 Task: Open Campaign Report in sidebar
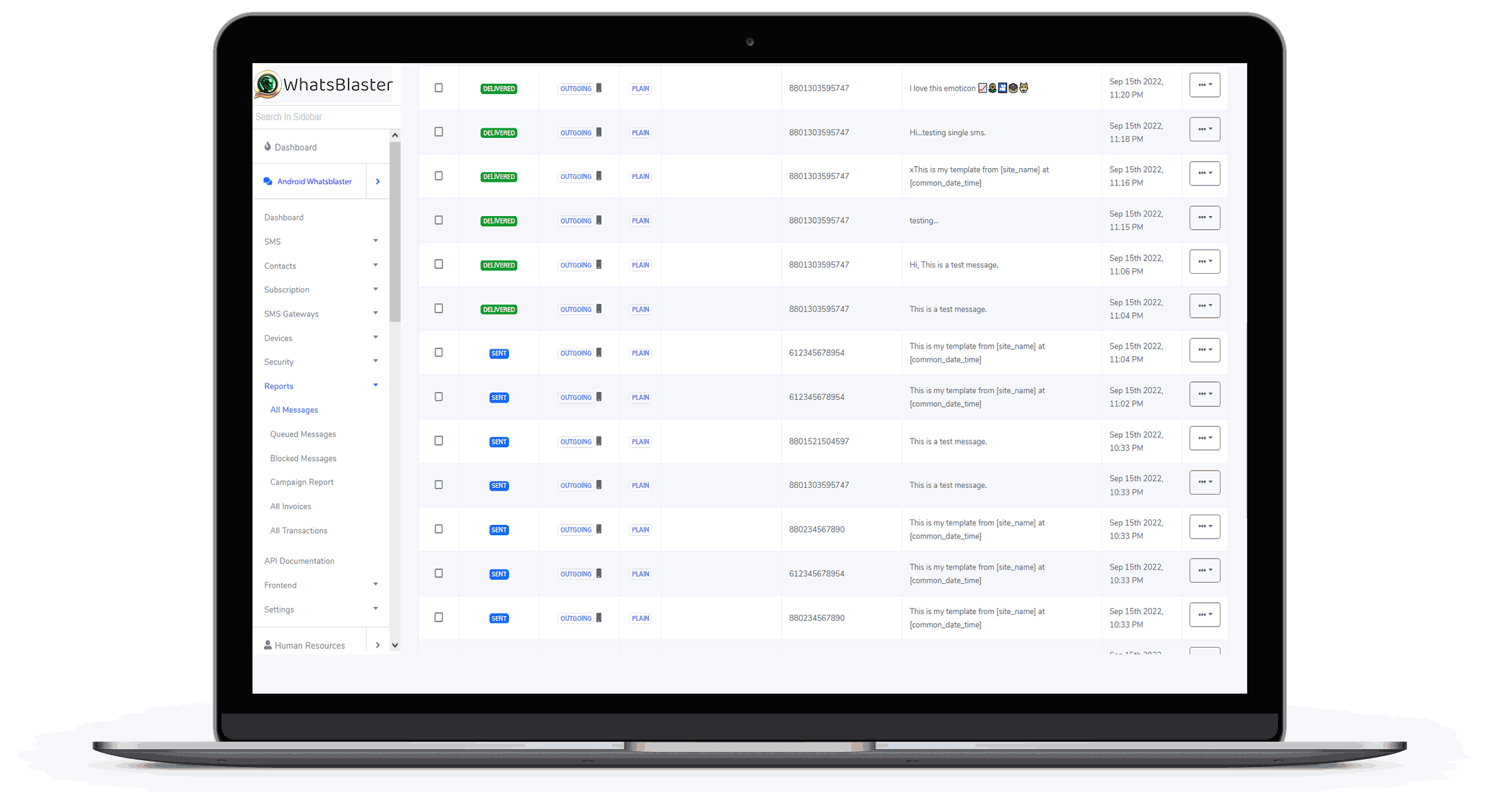pos(301,482)
